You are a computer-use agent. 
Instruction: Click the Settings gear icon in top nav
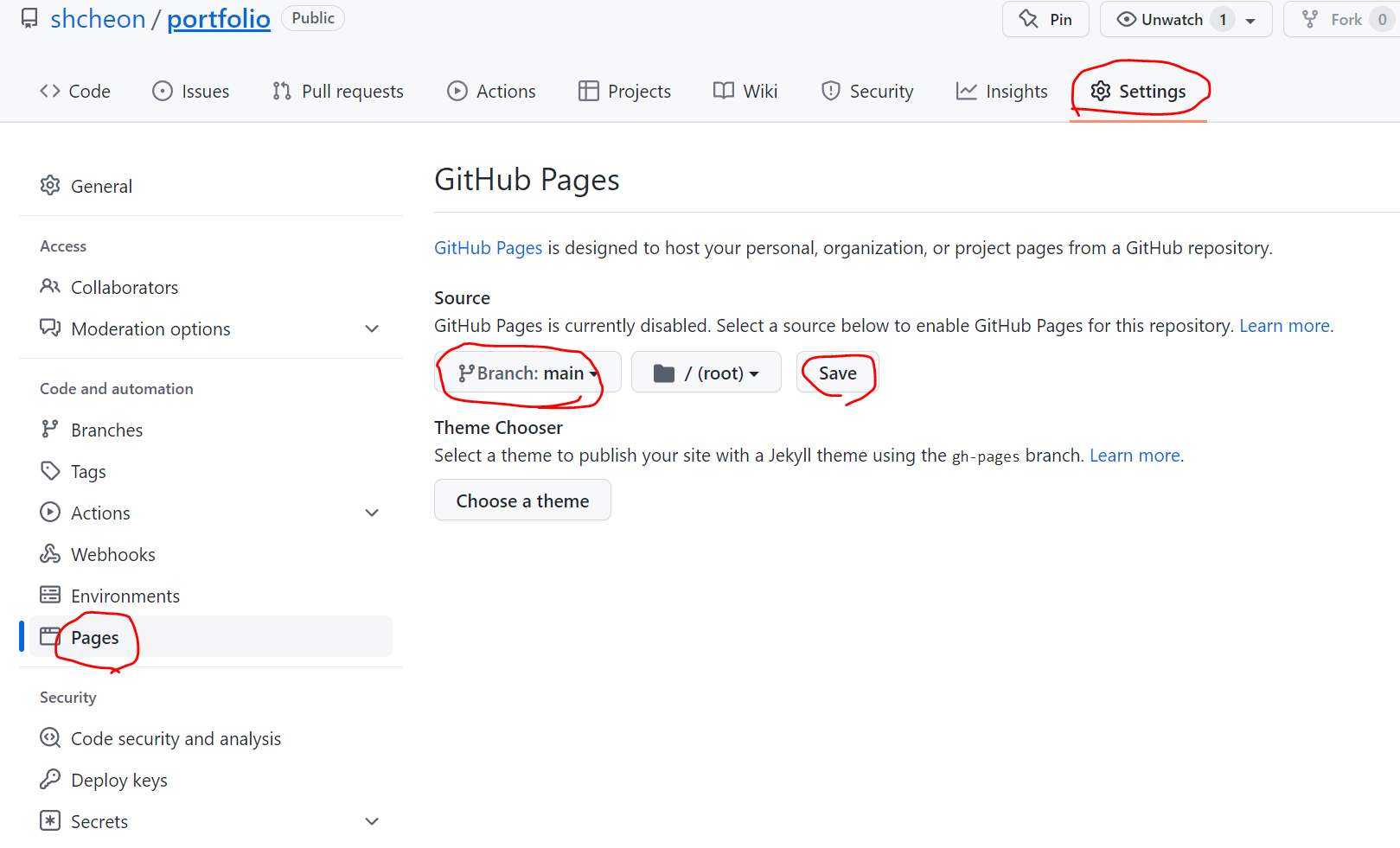[x=1101, y=91]
